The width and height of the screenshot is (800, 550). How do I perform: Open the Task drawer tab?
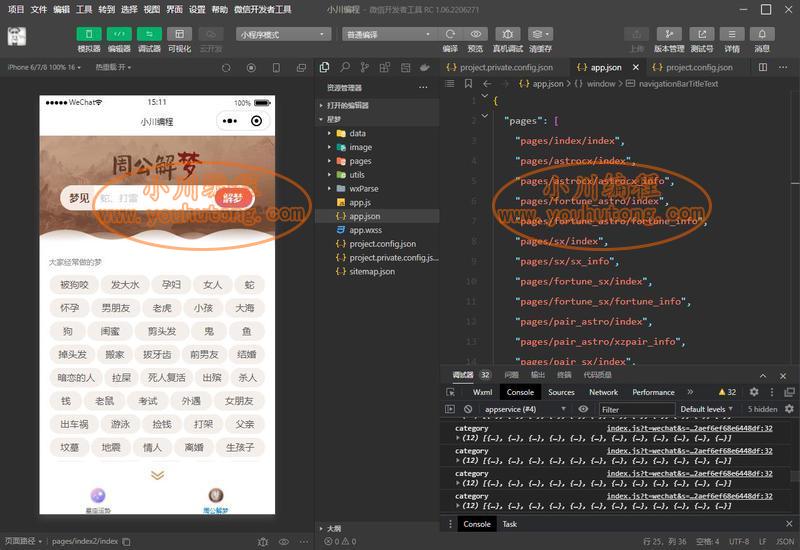pyautogui.click(x=509, y=524)
